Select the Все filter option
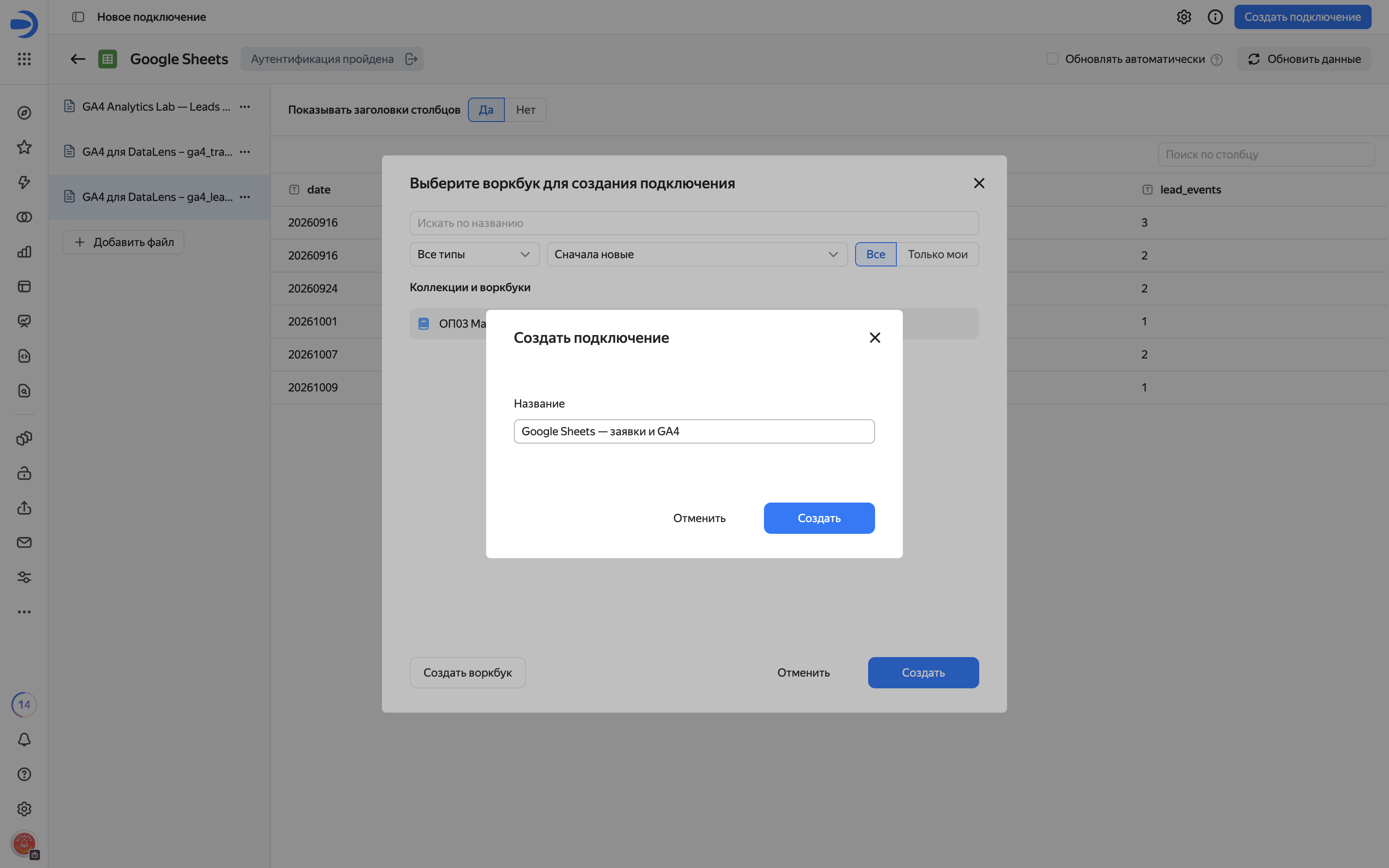The image size is (1389, 868). 876,254
